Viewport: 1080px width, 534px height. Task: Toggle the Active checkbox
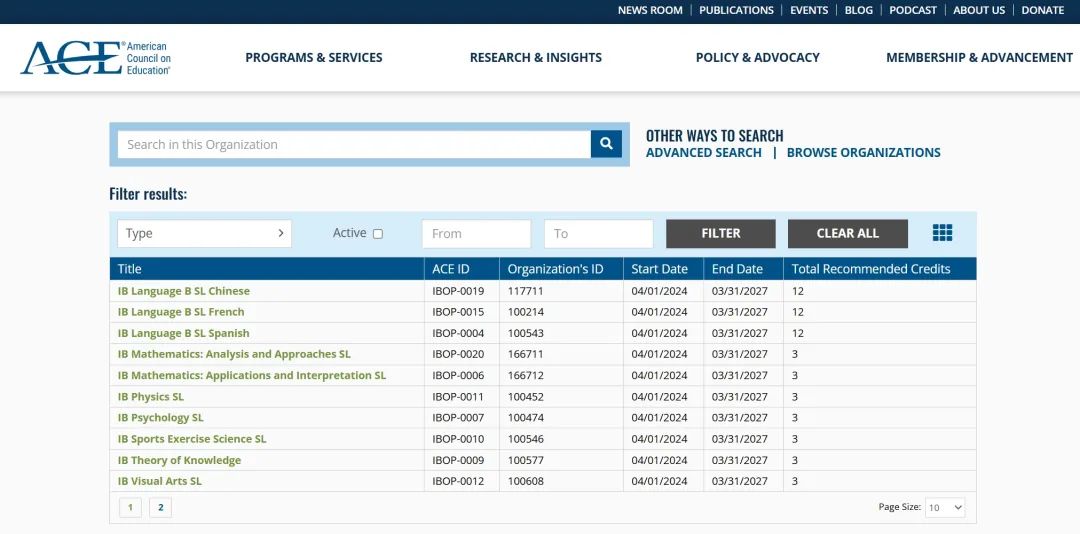tap(377, 234)
